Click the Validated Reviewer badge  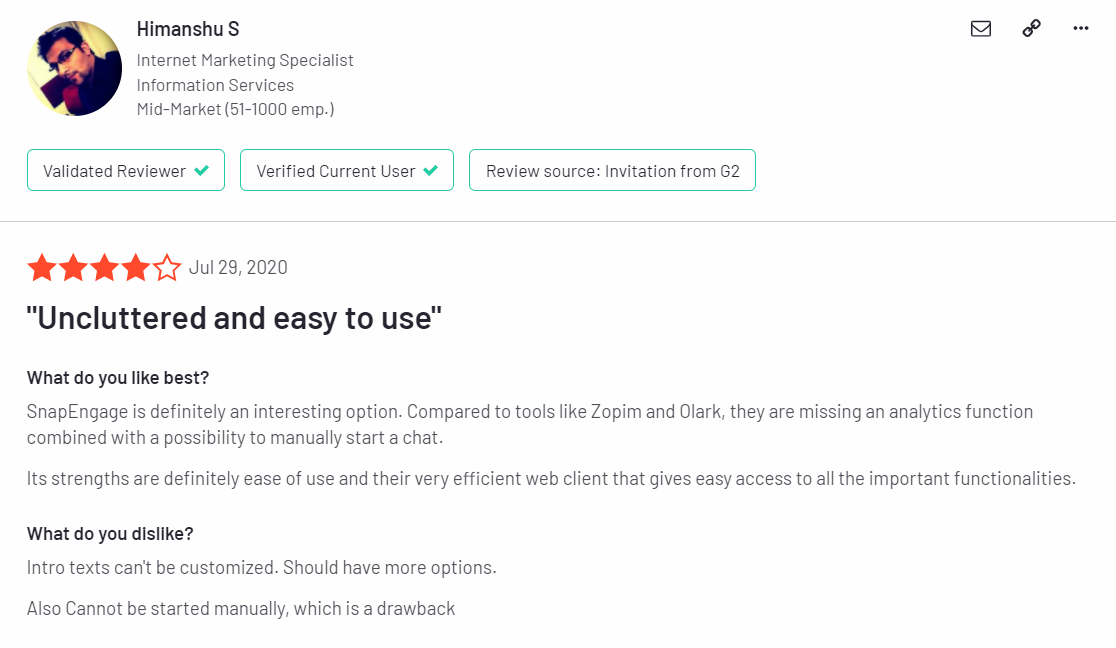click(x=126, y=170)
